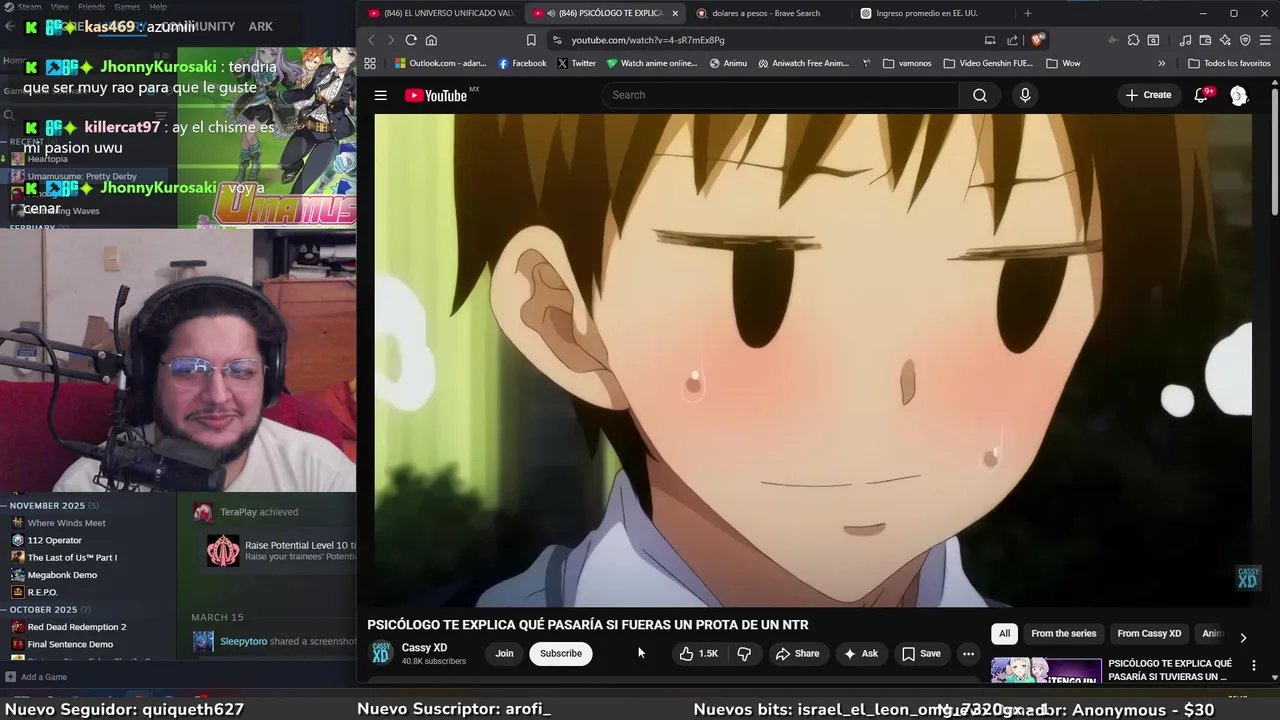Like the video with thumbs up

click(699, 653)
